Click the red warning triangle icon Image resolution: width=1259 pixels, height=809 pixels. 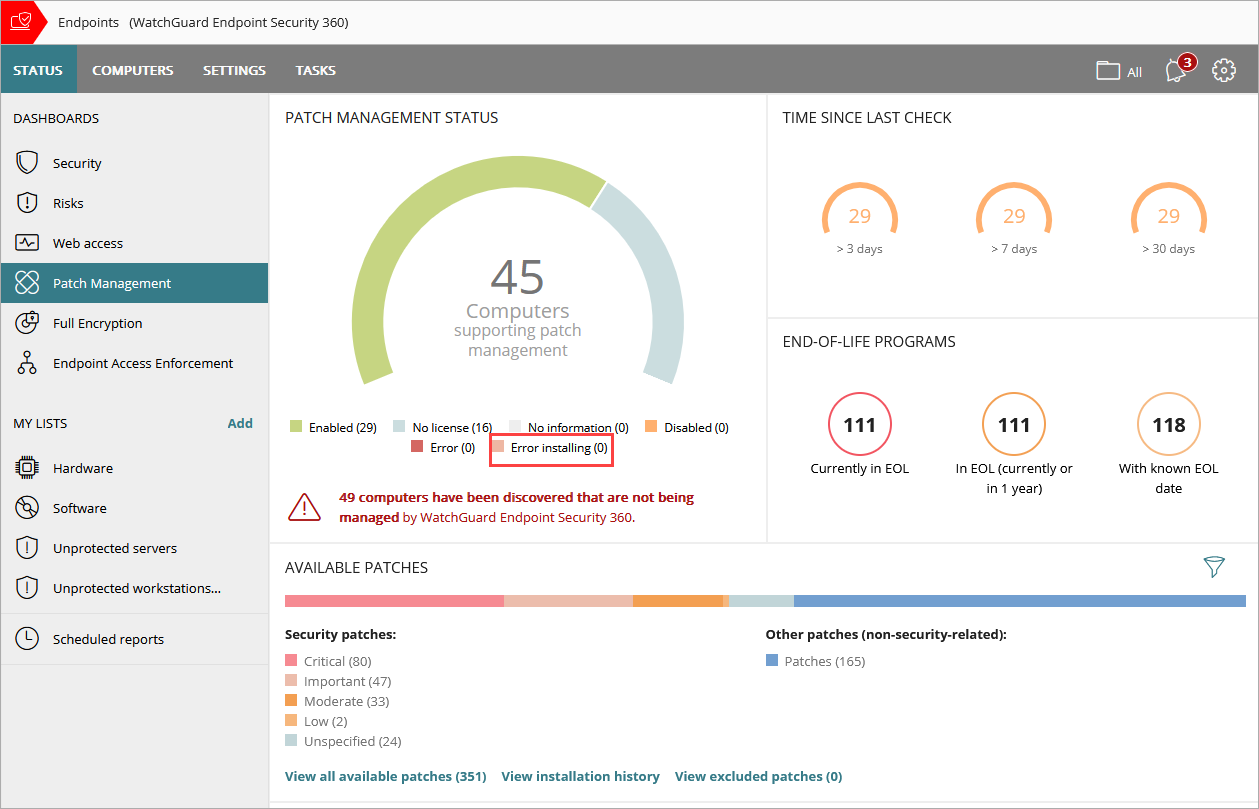pos(304,508)
